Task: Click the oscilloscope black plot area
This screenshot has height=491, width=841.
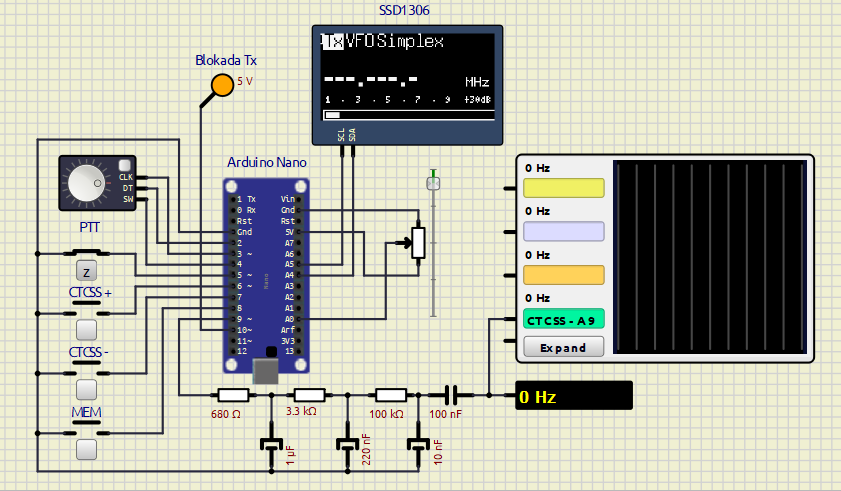Action: coord(710,257)
